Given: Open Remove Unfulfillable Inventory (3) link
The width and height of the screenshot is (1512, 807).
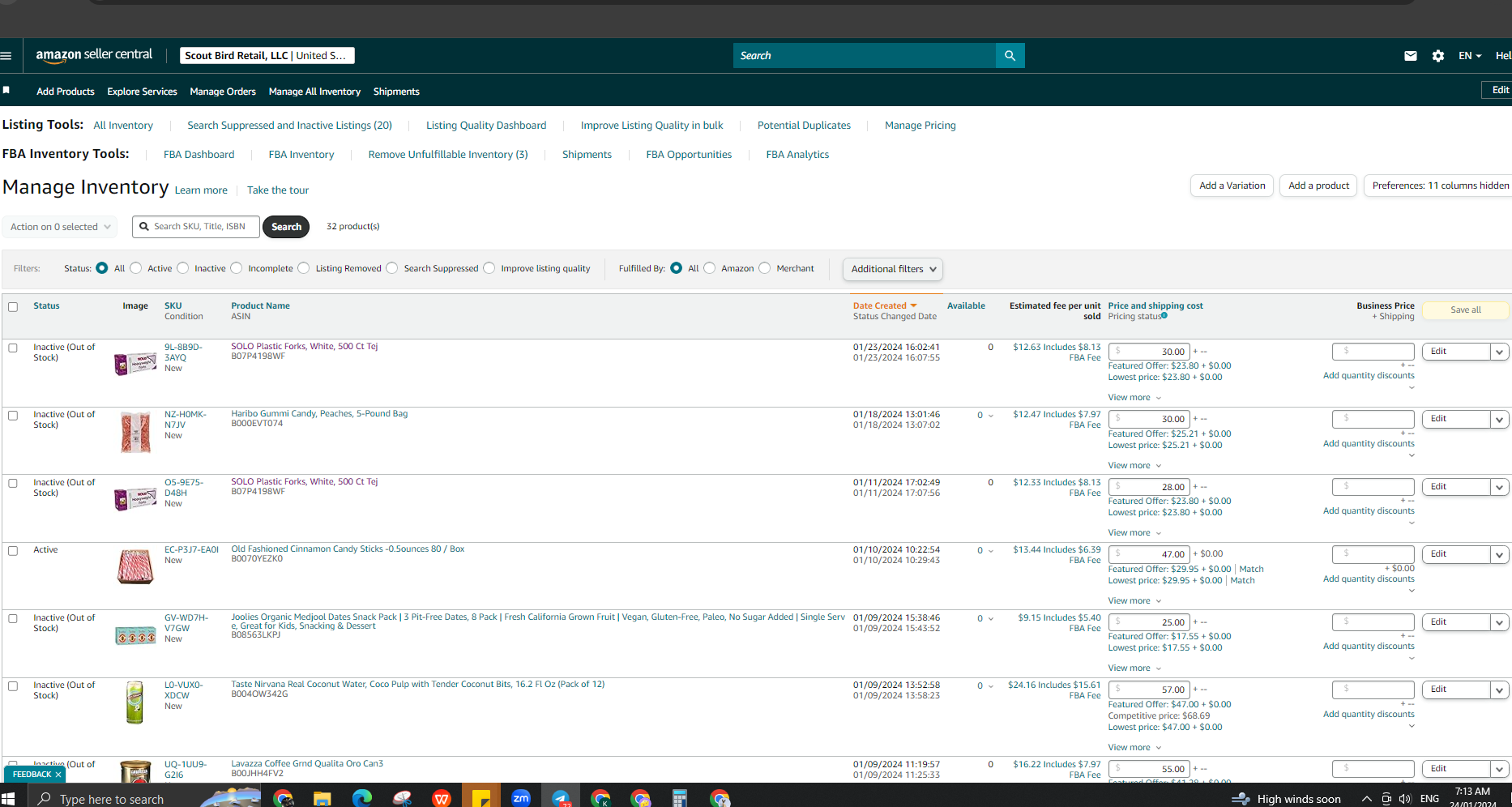Looking at the screenshot, I should tap(448, 155).
